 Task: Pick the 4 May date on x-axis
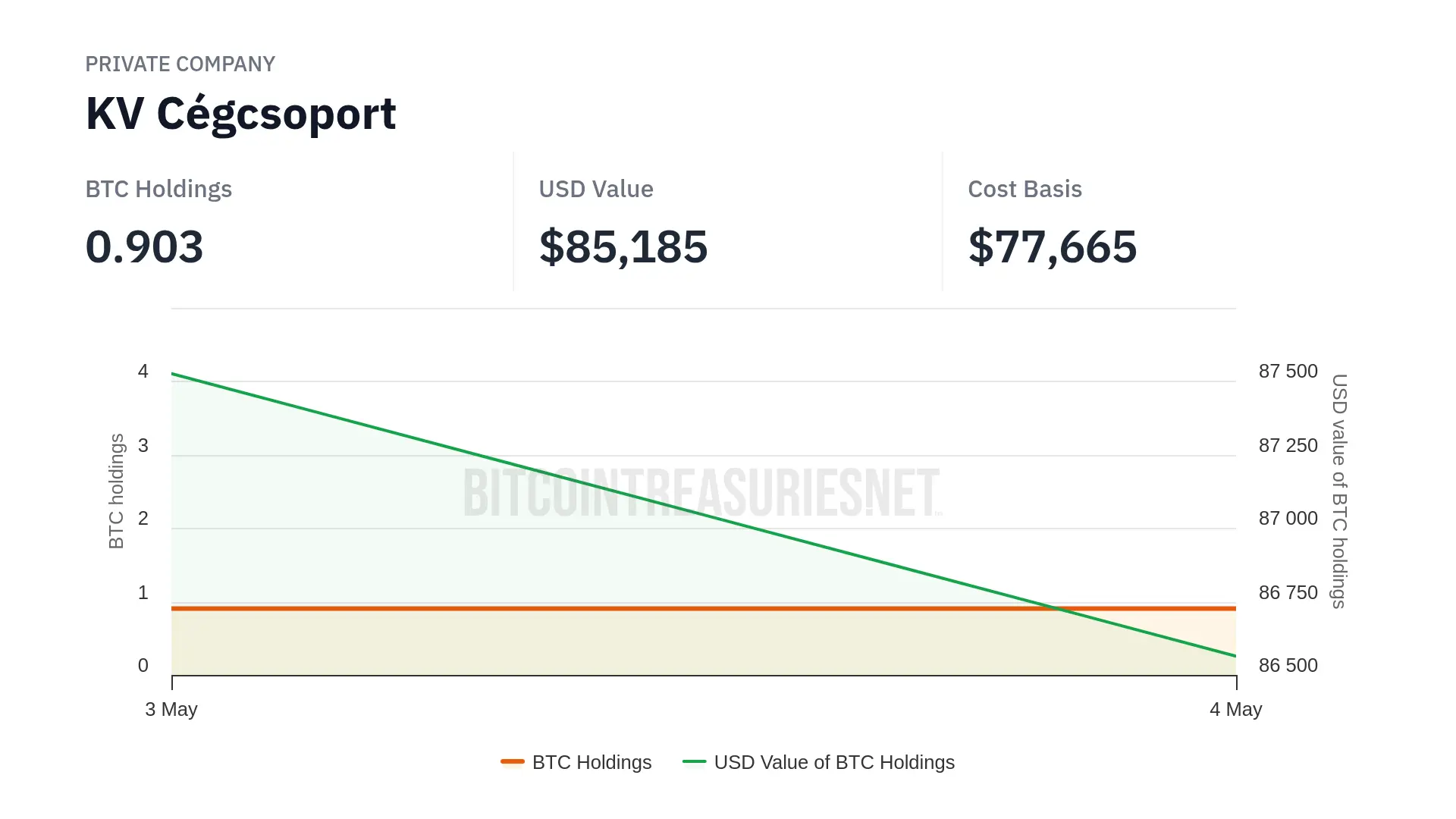[1235, 709]
